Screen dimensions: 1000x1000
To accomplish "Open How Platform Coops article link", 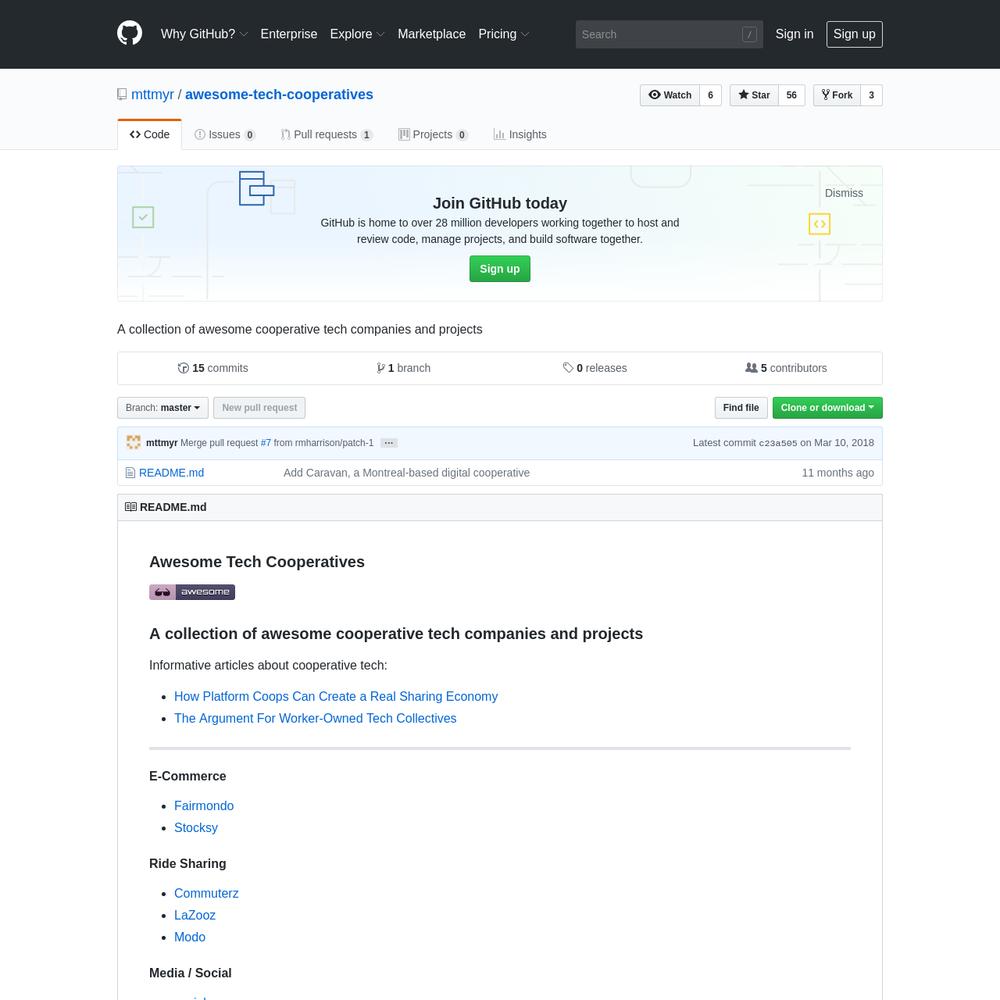I will point(336,696).
